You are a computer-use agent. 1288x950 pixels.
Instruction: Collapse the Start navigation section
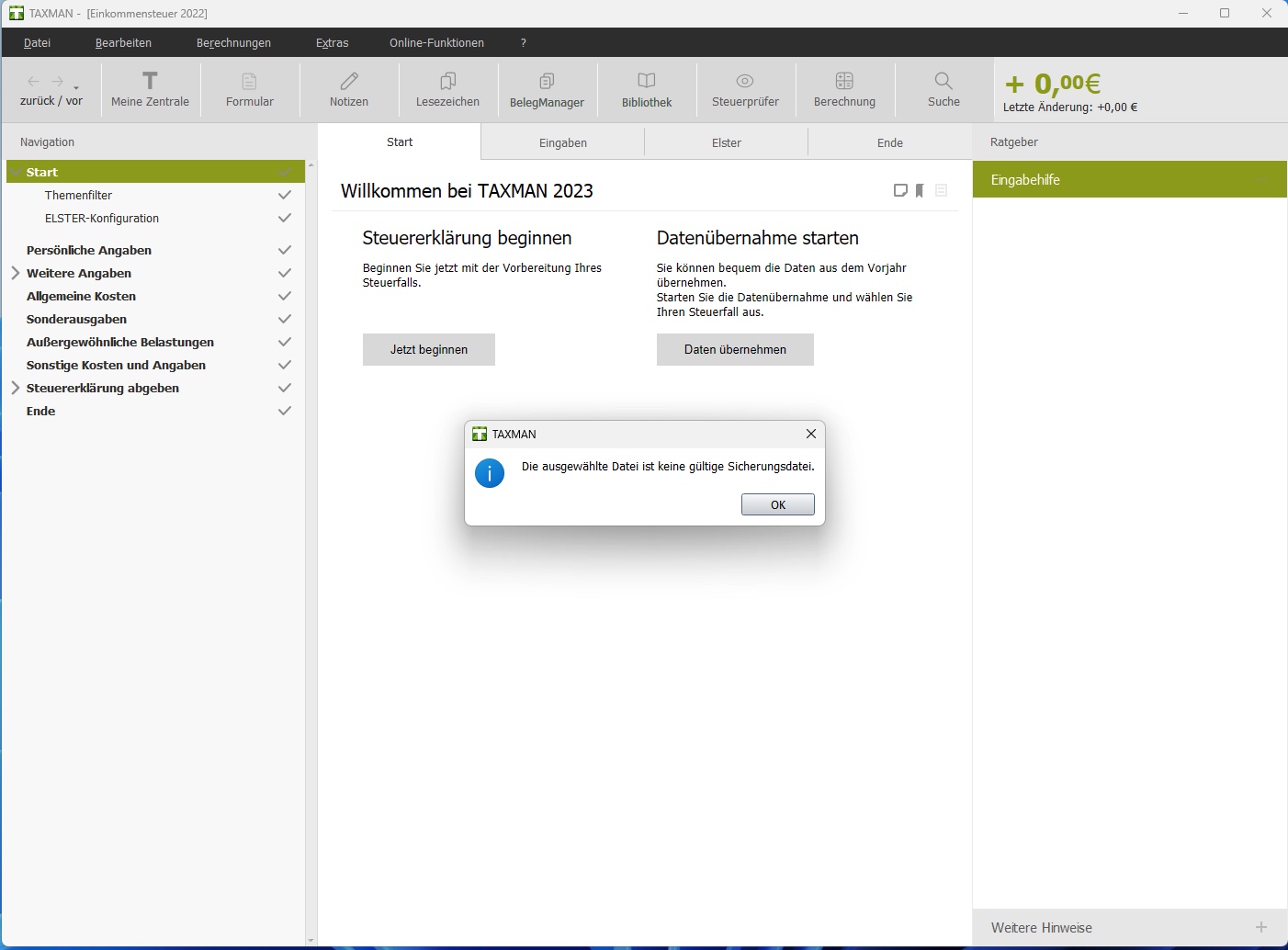tap(16, 172)
